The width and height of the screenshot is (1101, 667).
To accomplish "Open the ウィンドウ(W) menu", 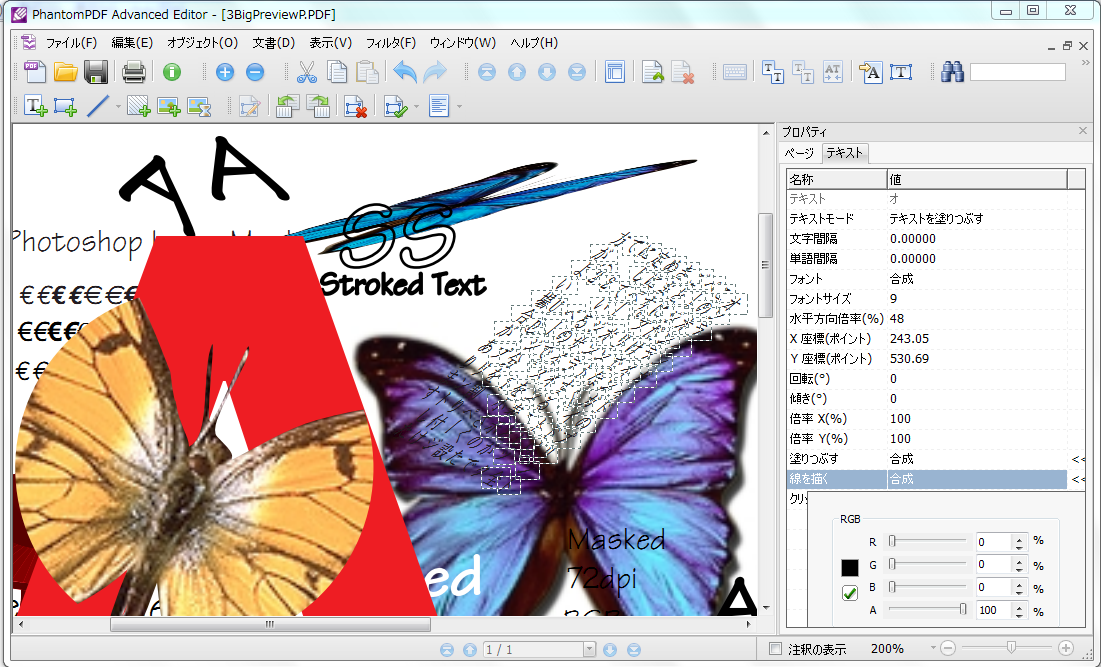I will click(x=463, y=43).
